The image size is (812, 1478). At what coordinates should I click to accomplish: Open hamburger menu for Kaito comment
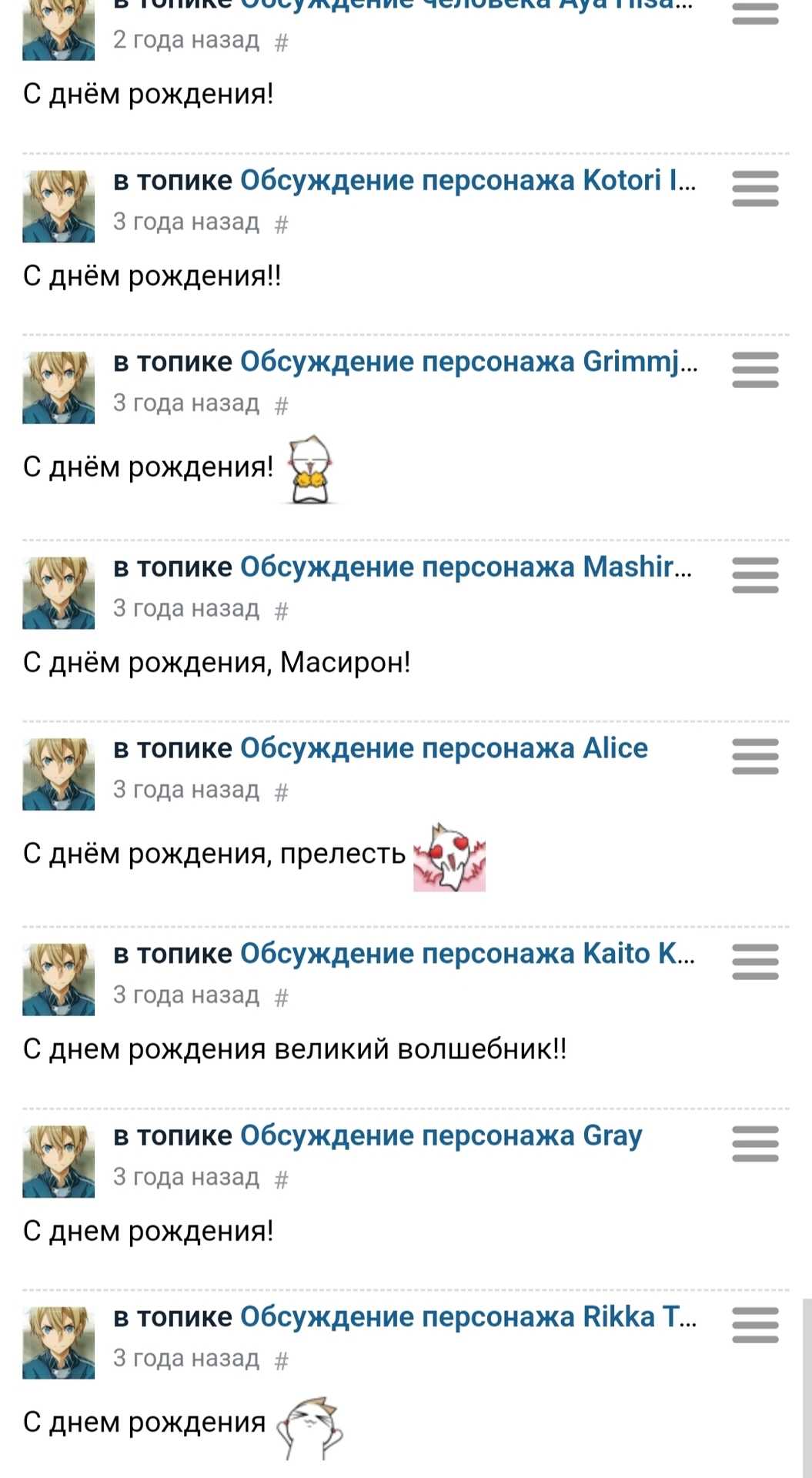coord(755,961)
